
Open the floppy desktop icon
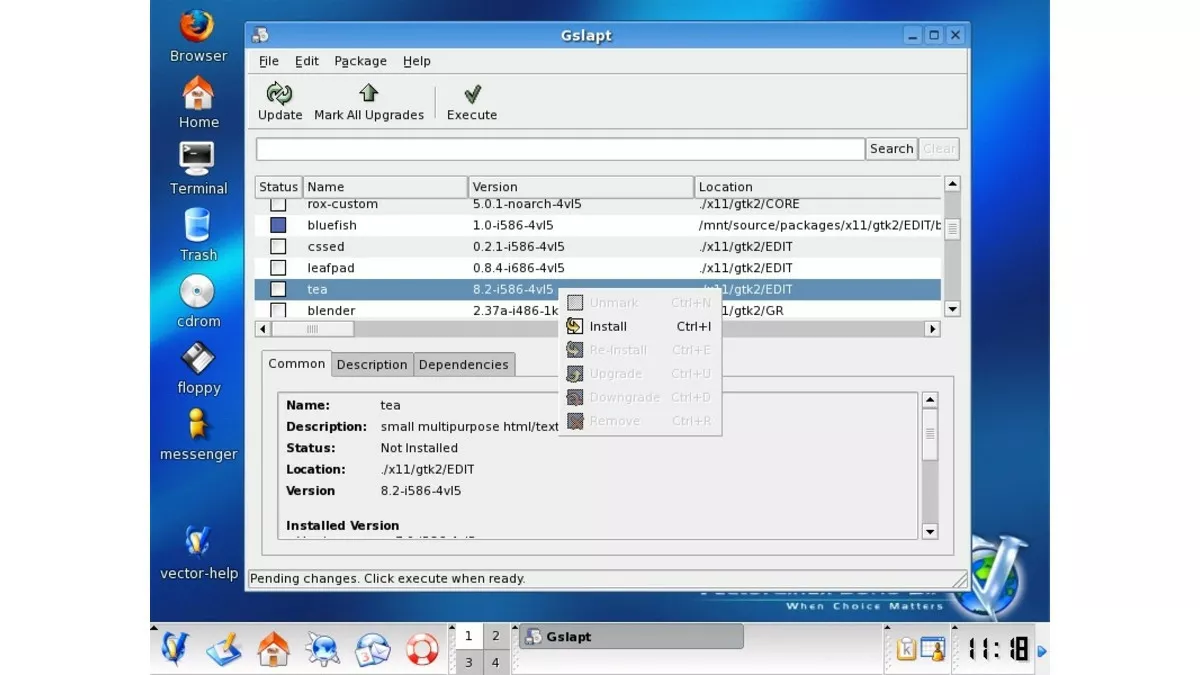pos(198,358)
